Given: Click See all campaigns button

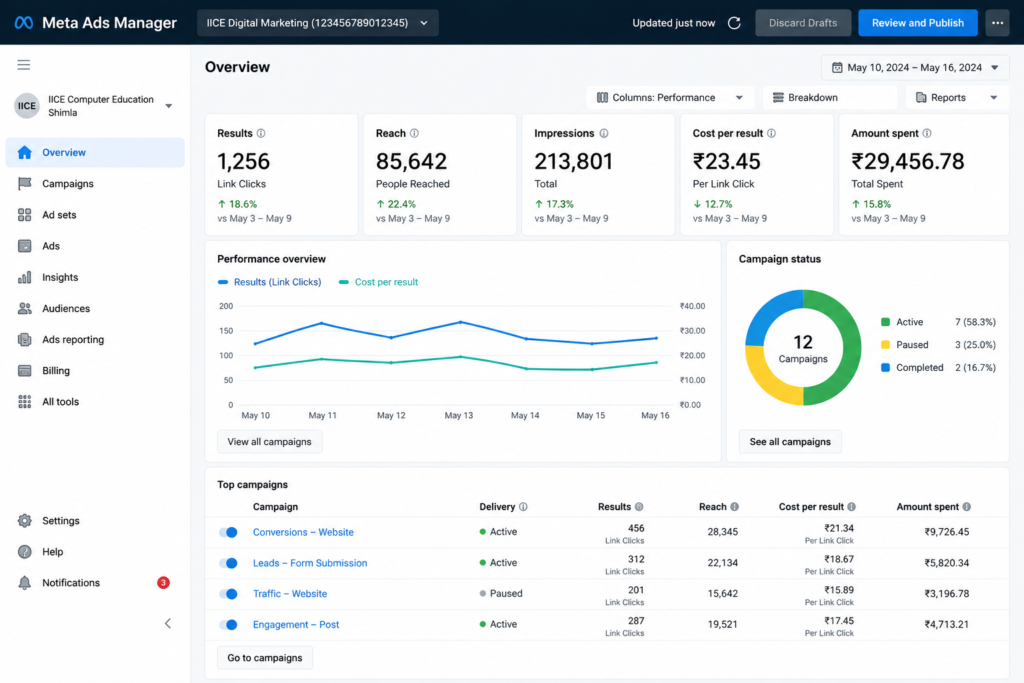Looking at the screenshot, I should coord(790,442).
